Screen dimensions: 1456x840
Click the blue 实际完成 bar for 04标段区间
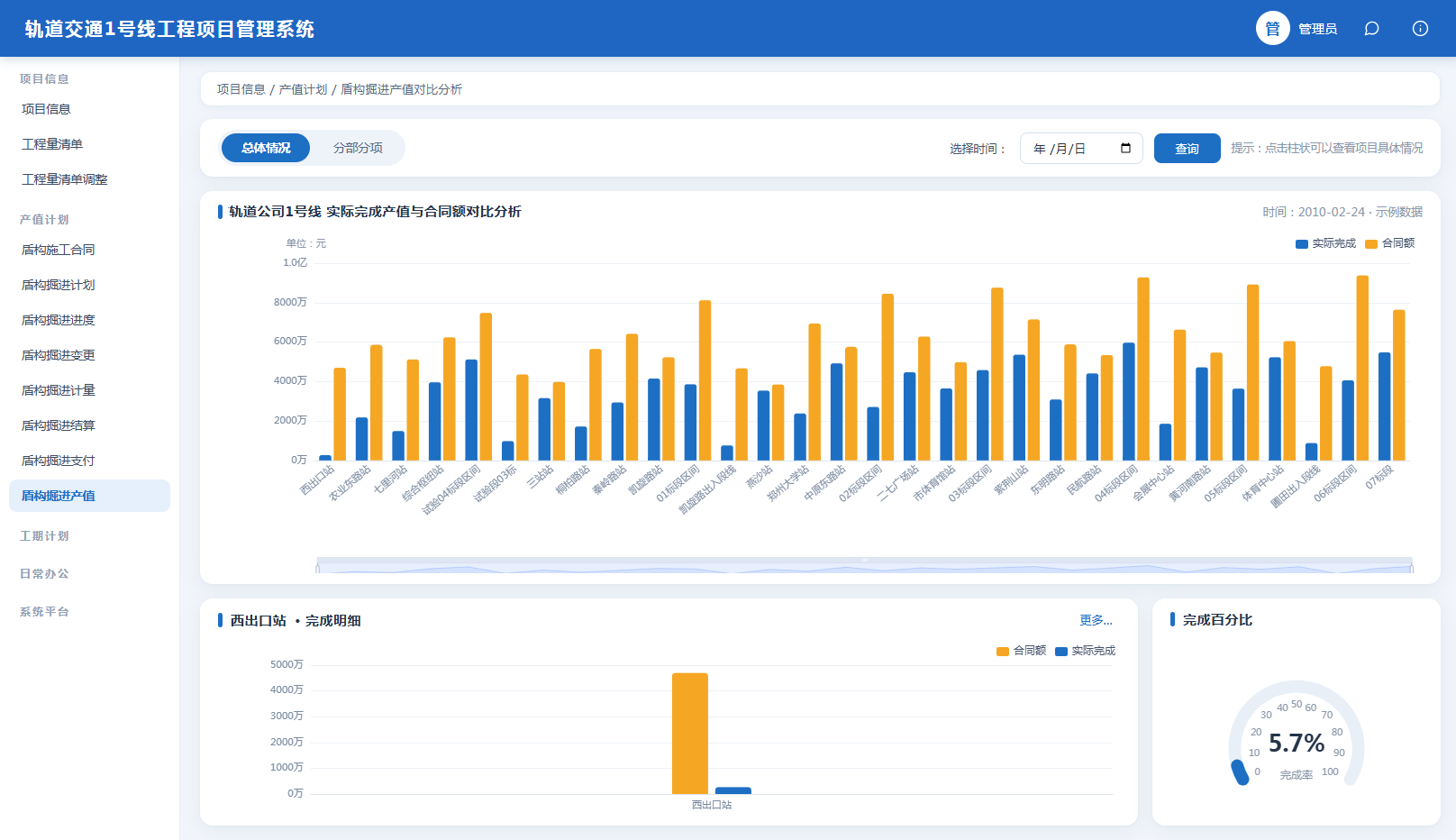pyautogui.click(x=1129, y=401)
